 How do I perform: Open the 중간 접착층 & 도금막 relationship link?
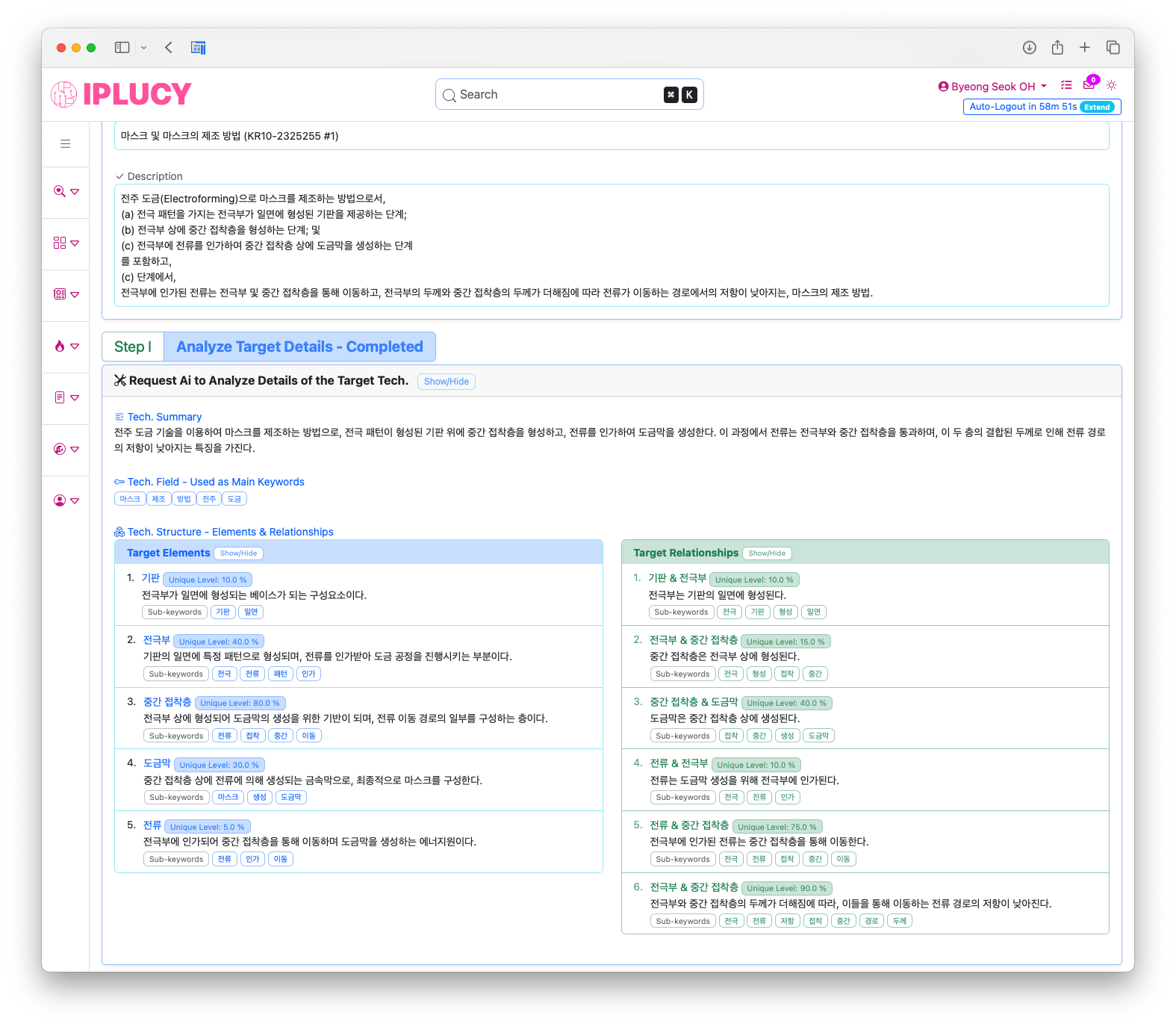[x=694, y=702]
